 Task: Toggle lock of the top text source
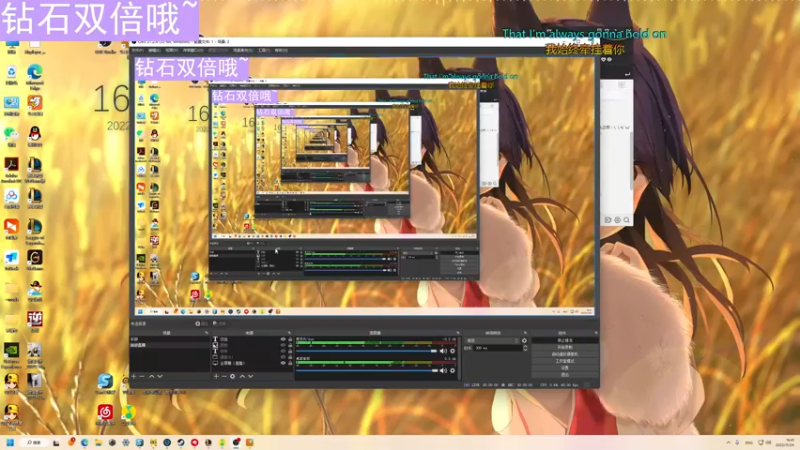click(290, 339)
